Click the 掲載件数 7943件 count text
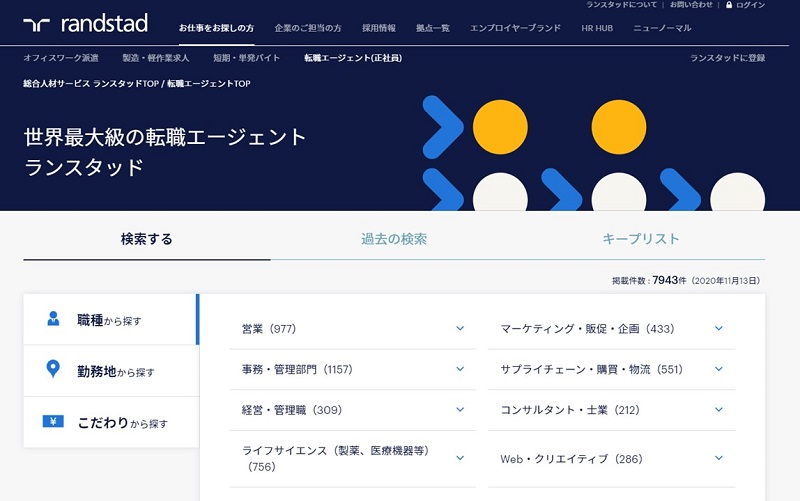The image size is (800, 501). pyautogui.click(x=686, y=280)
